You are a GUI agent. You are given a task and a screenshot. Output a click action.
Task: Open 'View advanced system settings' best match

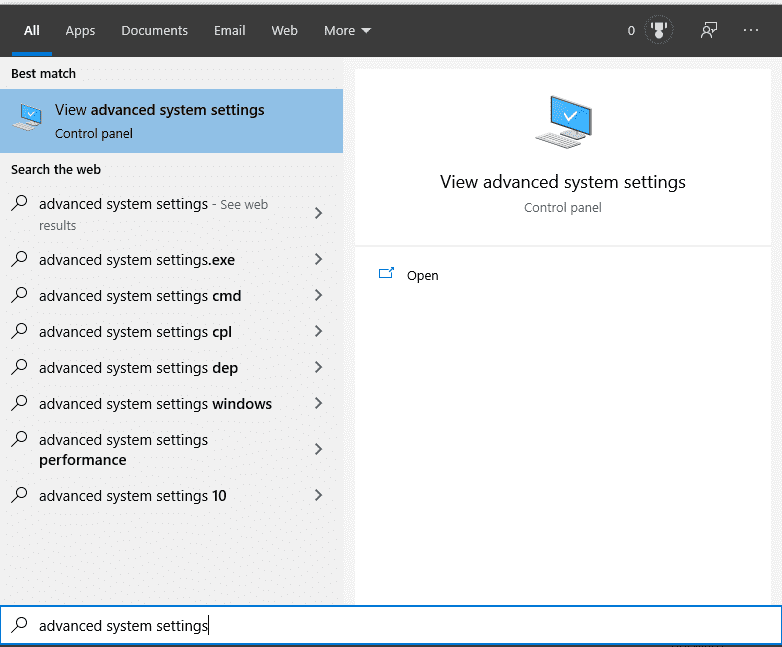click(171, 121)
